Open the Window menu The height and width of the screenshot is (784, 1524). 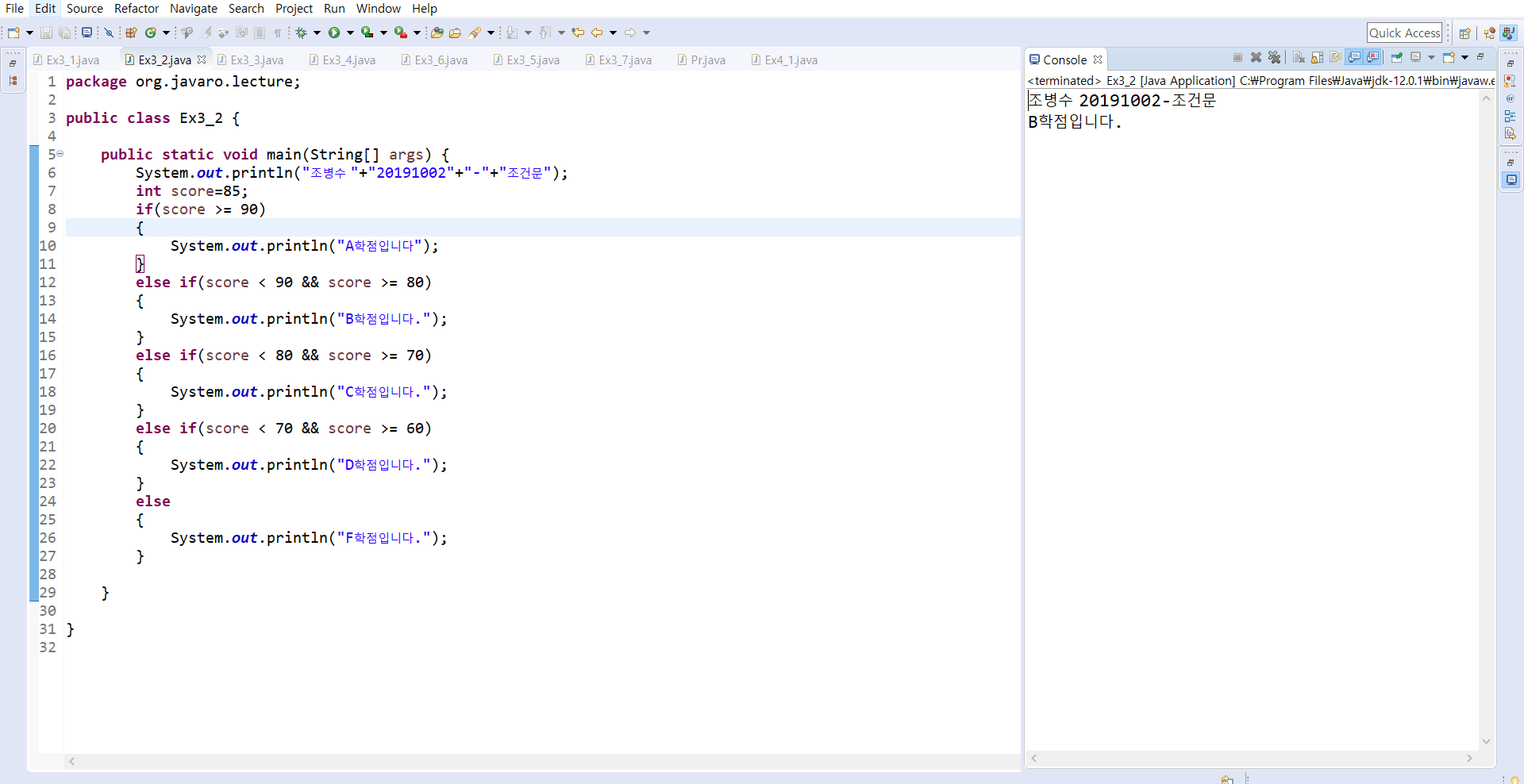click(x=379, y=8)
